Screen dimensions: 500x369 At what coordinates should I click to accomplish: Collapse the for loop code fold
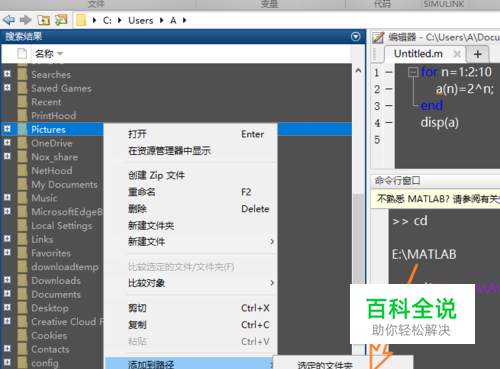(x=413, y=72)
